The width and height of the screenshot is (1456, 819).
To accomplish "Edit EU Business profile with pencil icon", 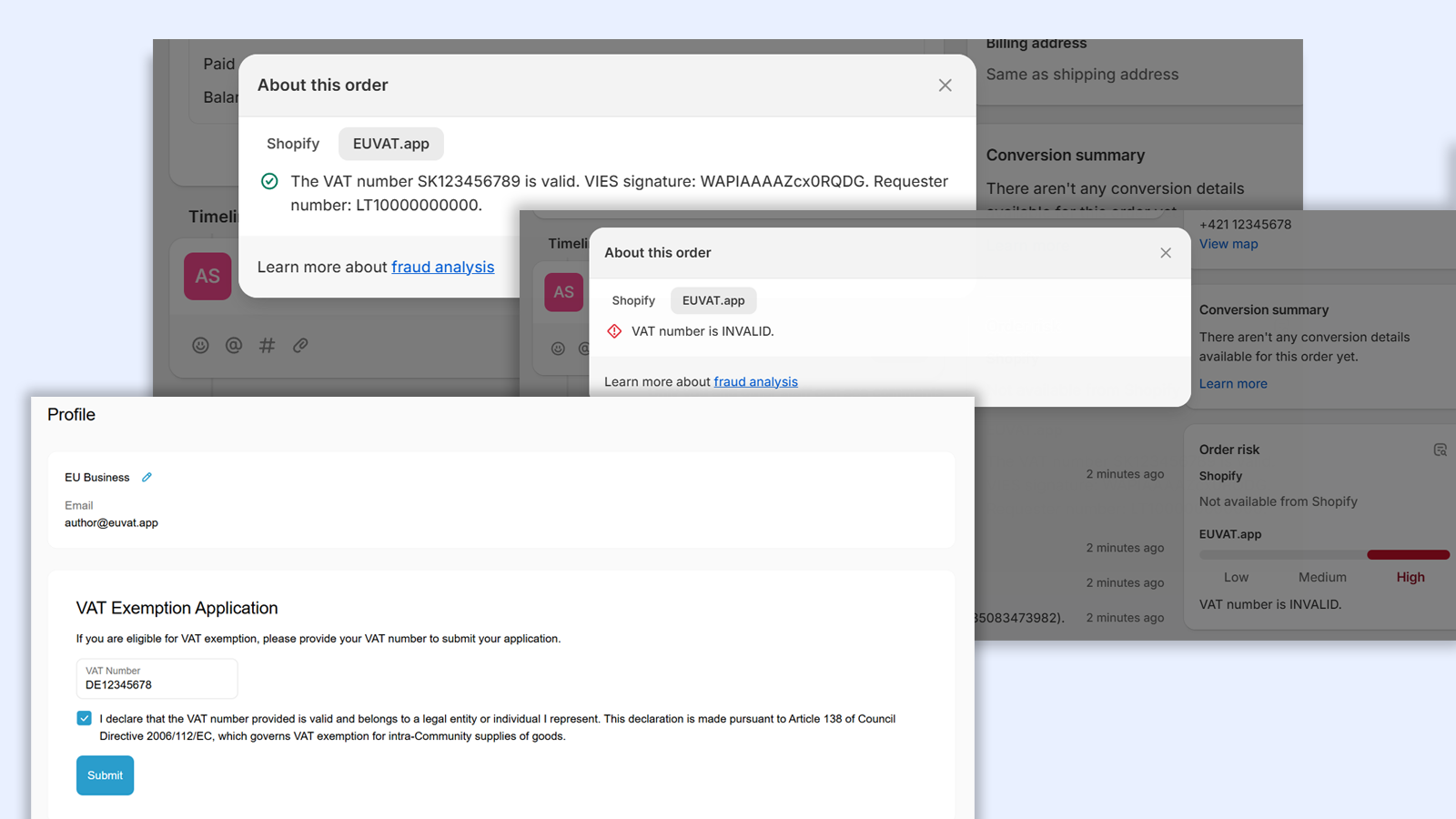I will coord(147,477).
